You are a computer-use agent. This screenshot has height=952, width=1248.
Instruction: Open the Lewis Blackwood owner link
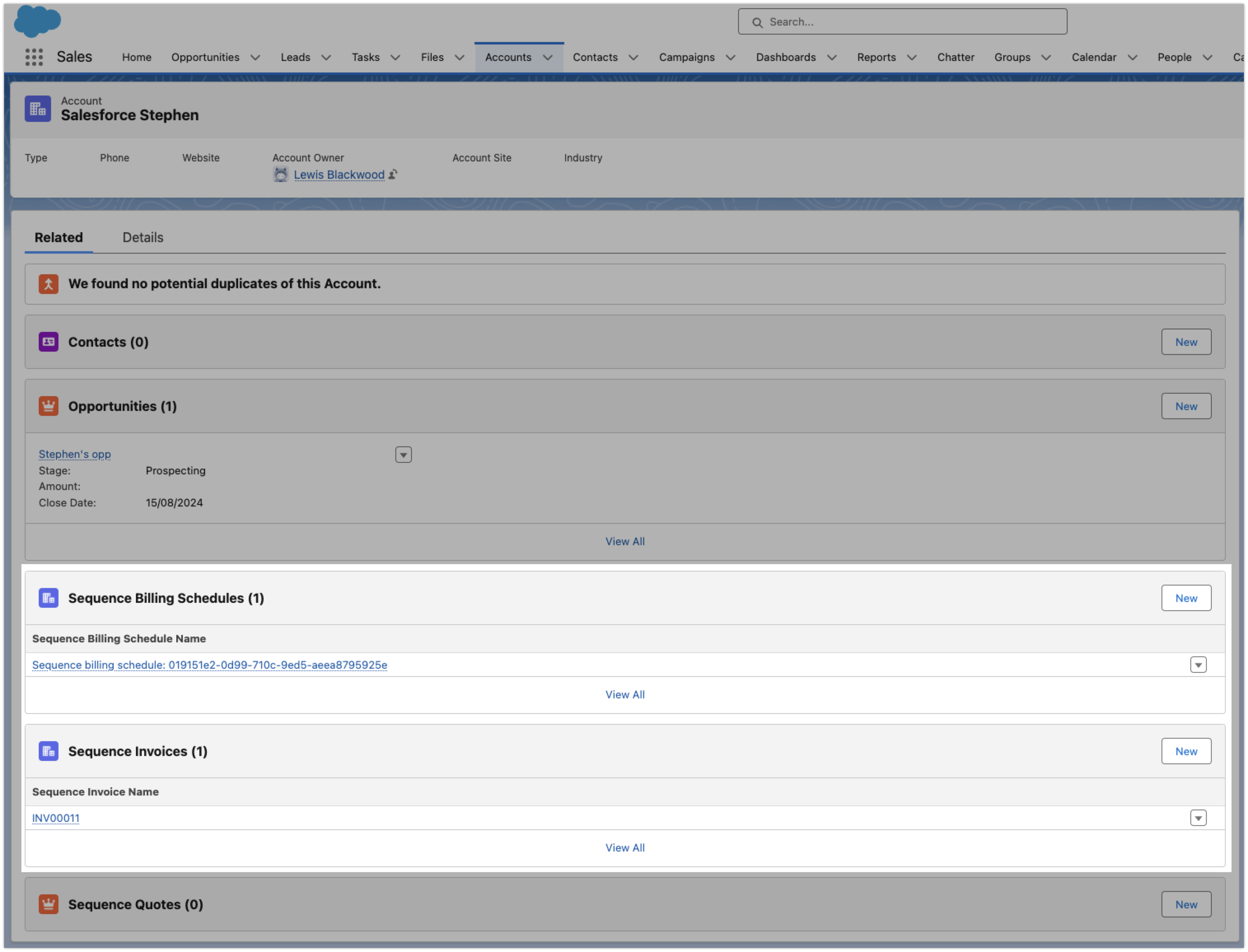[x=339, y=175]
